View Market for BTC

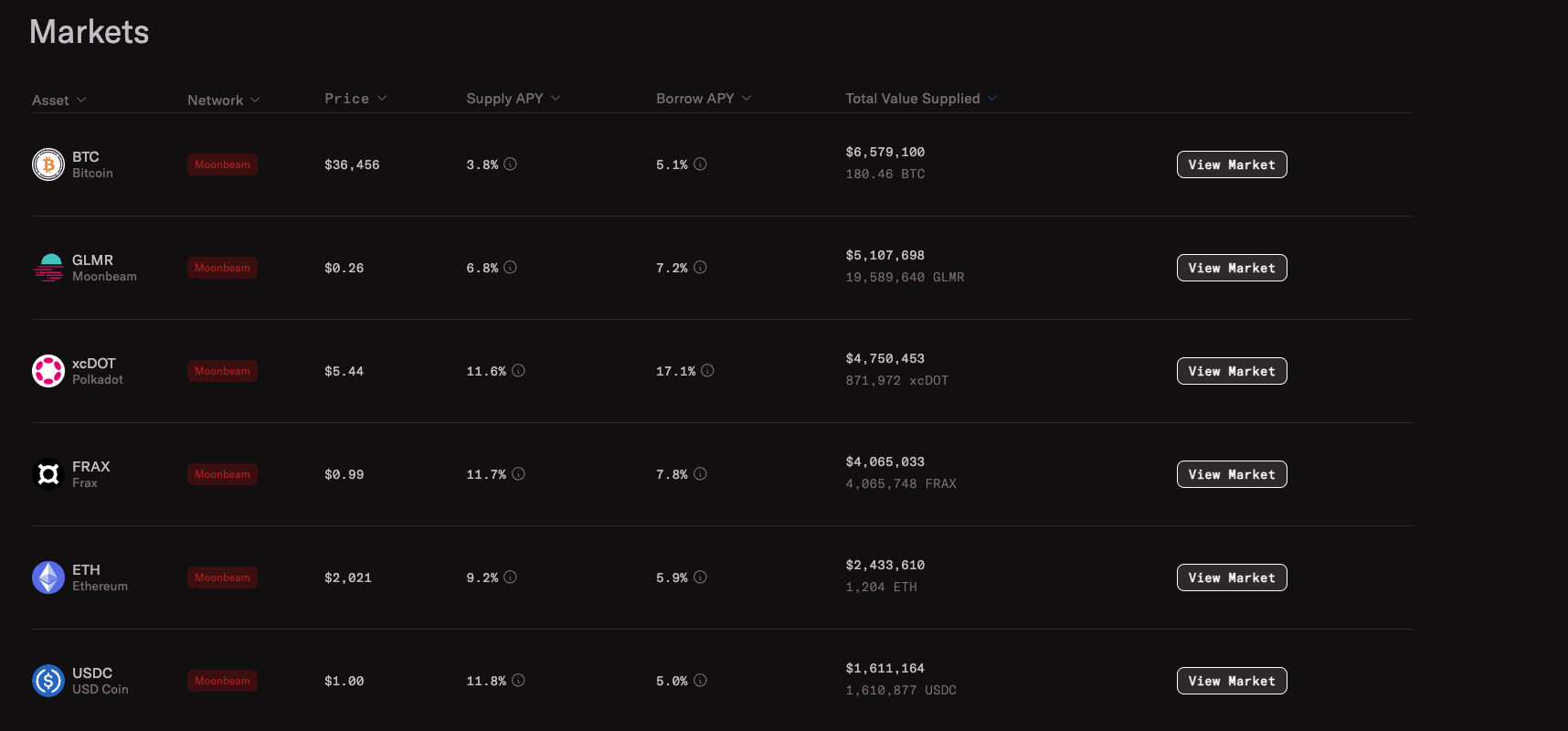pyautogui.click(x=1232, y=164)
